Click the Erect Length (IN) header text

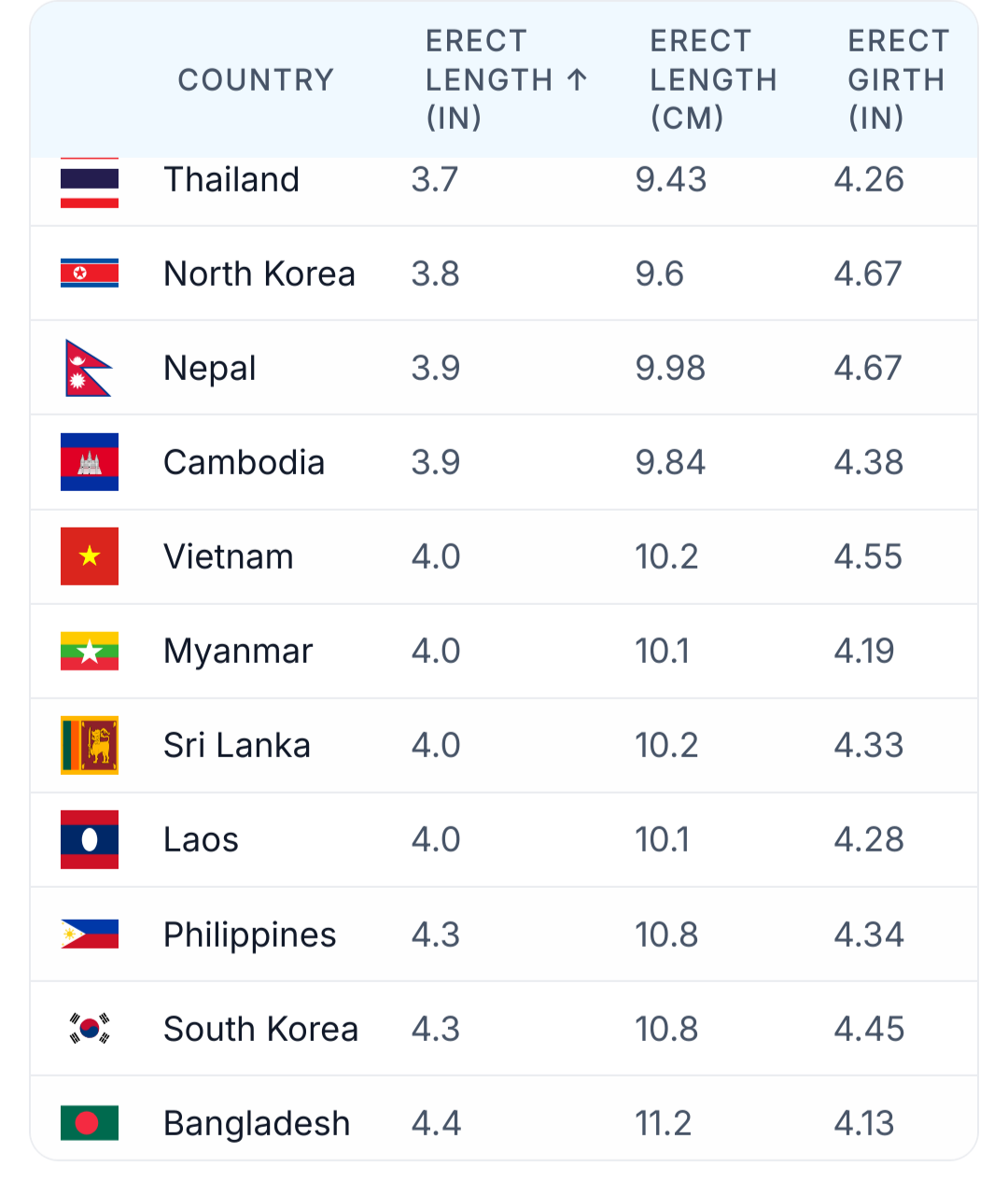tap(489, 79)
